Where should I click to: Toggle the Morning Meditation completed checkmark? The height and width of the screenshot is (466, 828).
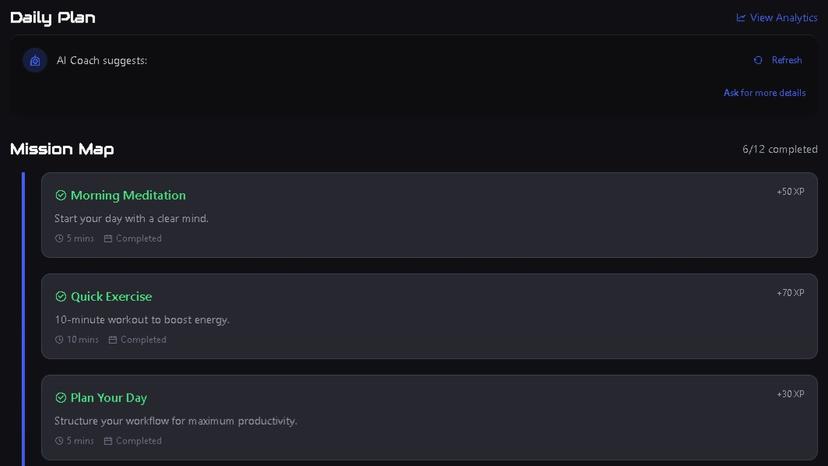[61, 196]
